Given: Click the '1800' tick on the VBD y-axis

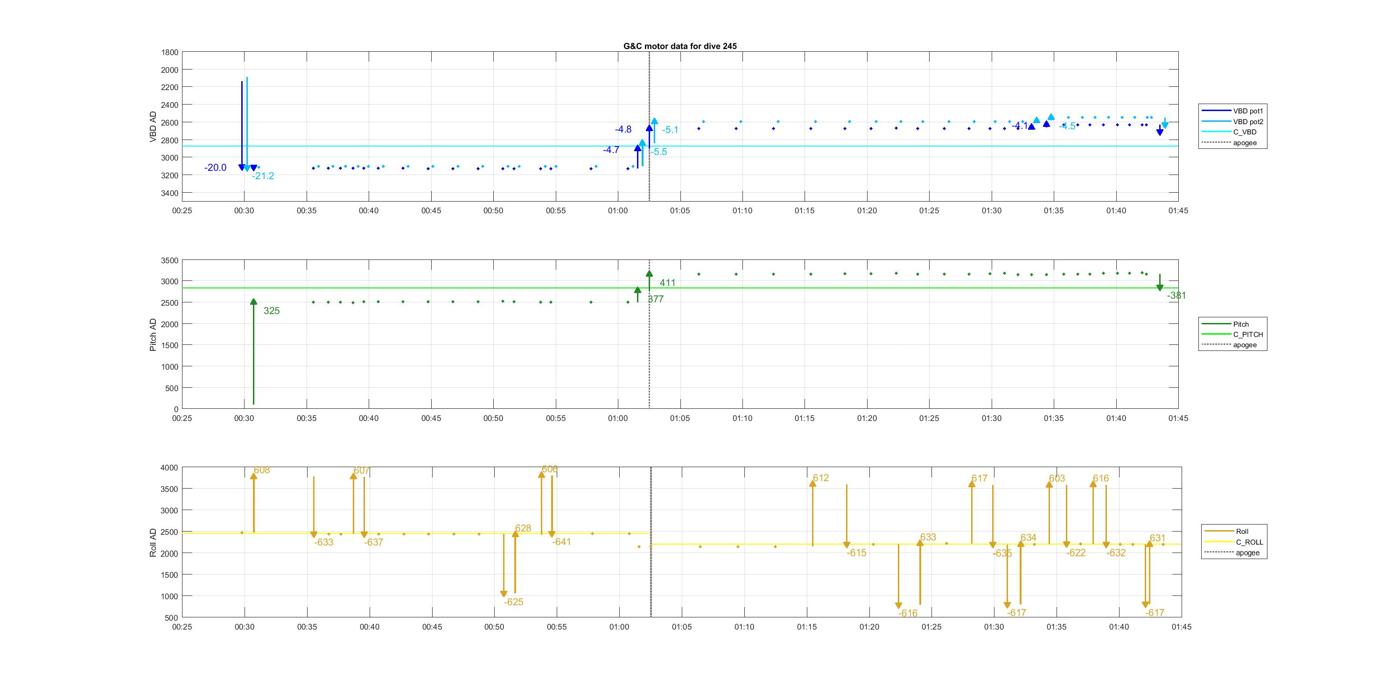Looking at the screenshot, I should click(x=170, y=52).
